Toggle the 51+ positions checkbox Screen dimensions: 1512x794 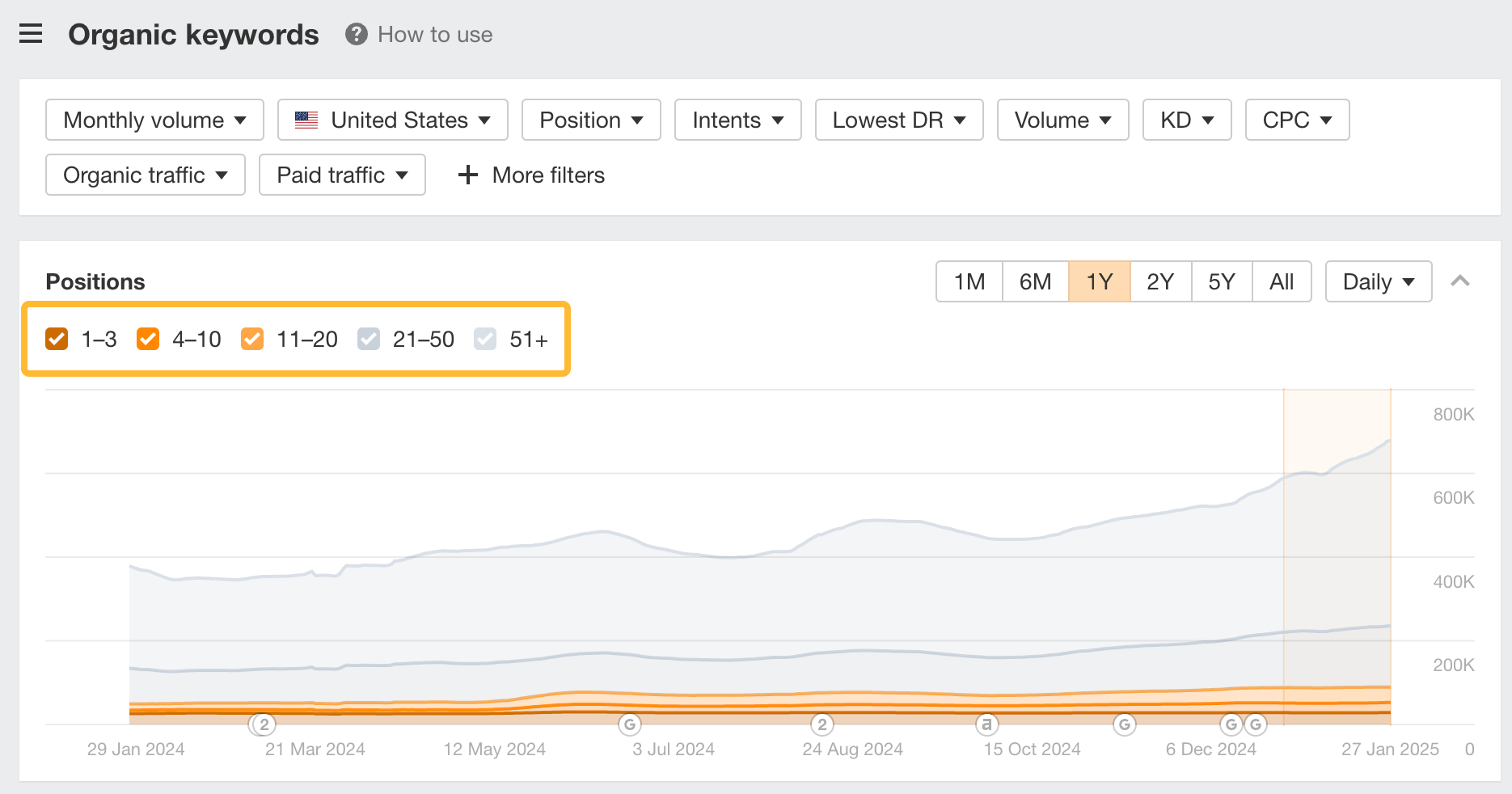click(x=485, y=339)
